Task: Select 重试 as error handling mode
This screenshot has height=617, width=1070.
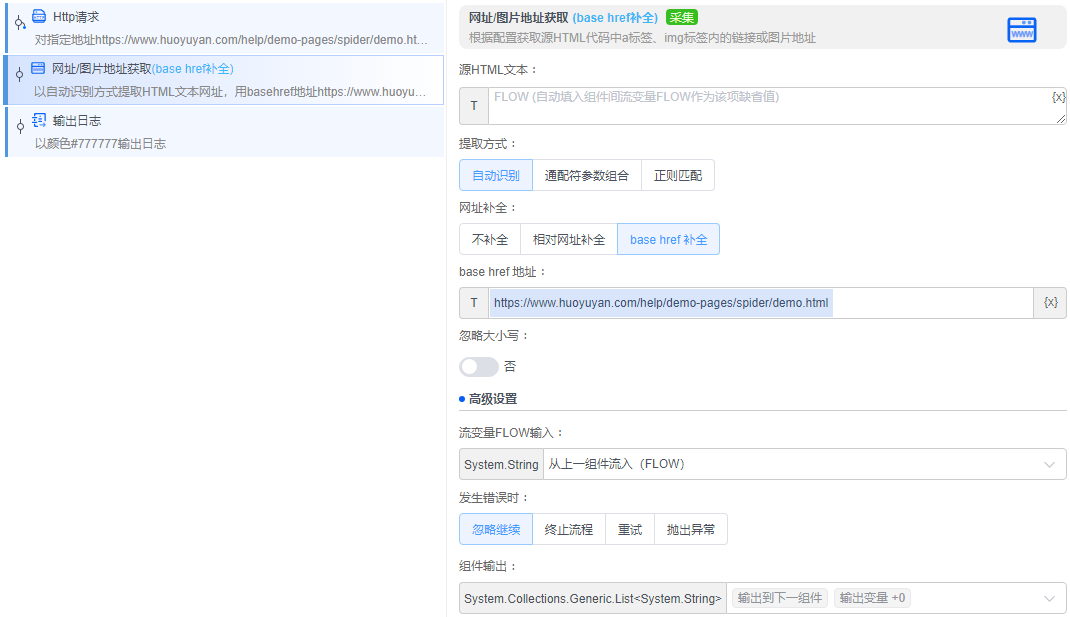Action: [x=629, y=529]
